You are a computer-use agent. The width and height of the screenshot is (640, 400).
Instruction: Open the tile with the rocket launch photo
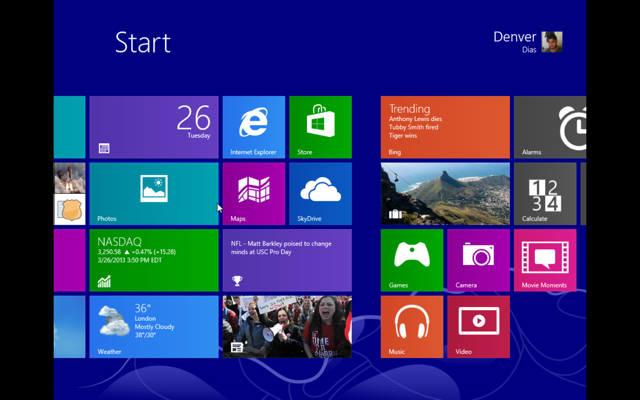tap(69, 178)
